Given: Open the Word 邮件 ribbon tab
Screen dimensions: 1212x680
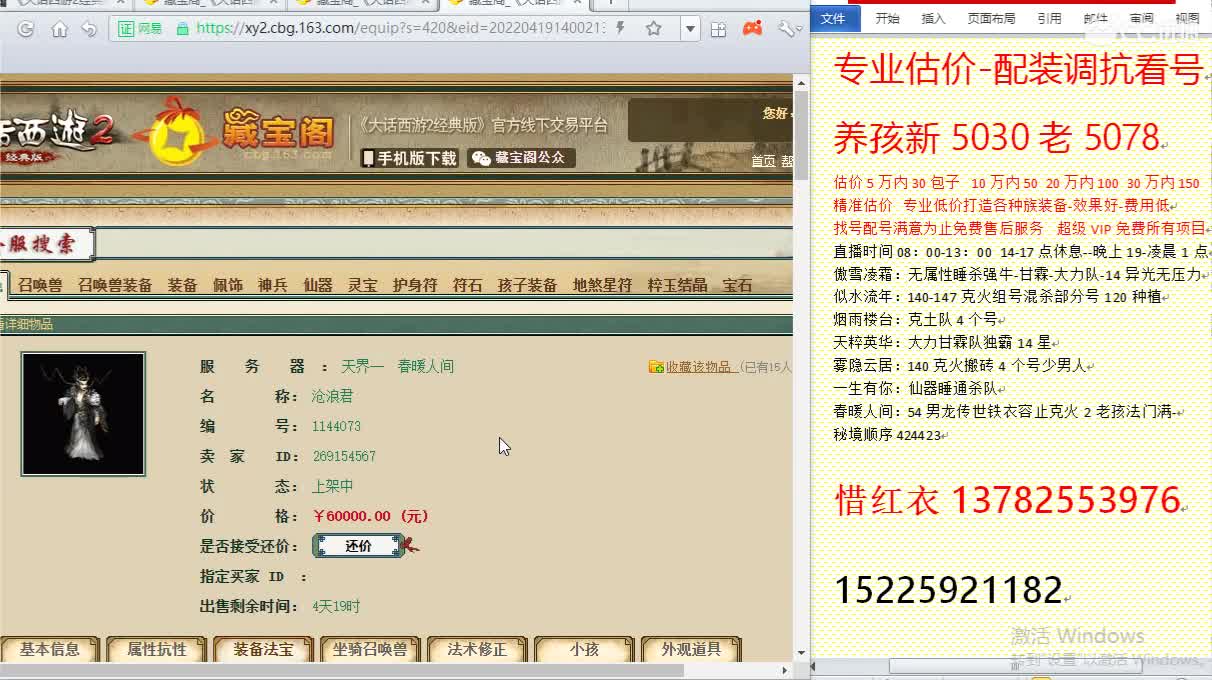Looking at the screenshot, I should pos(1095,18).
